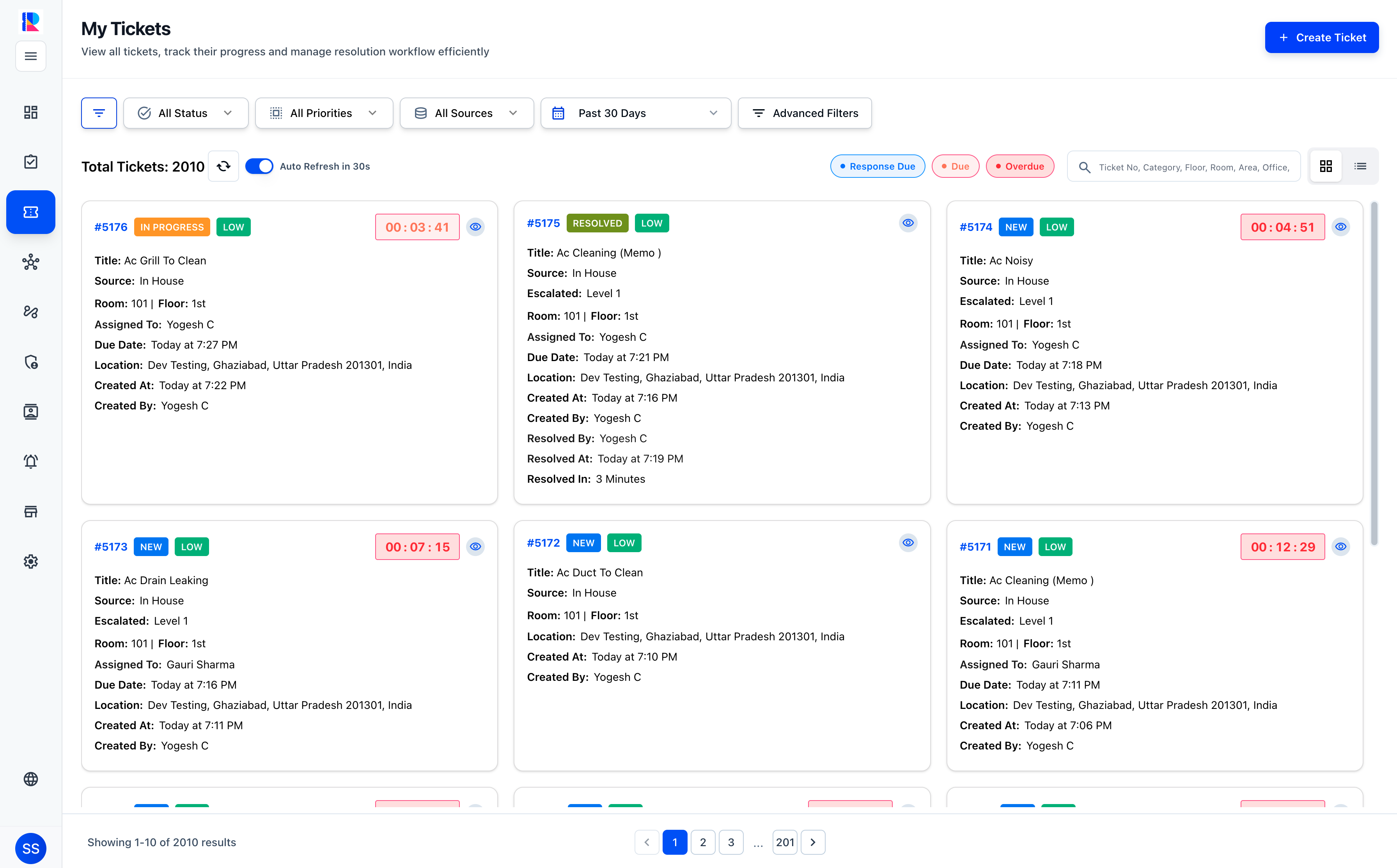Screen dimensions: 1397x868
Task: Filter by Overdue tag
Action: [1020, 167]
